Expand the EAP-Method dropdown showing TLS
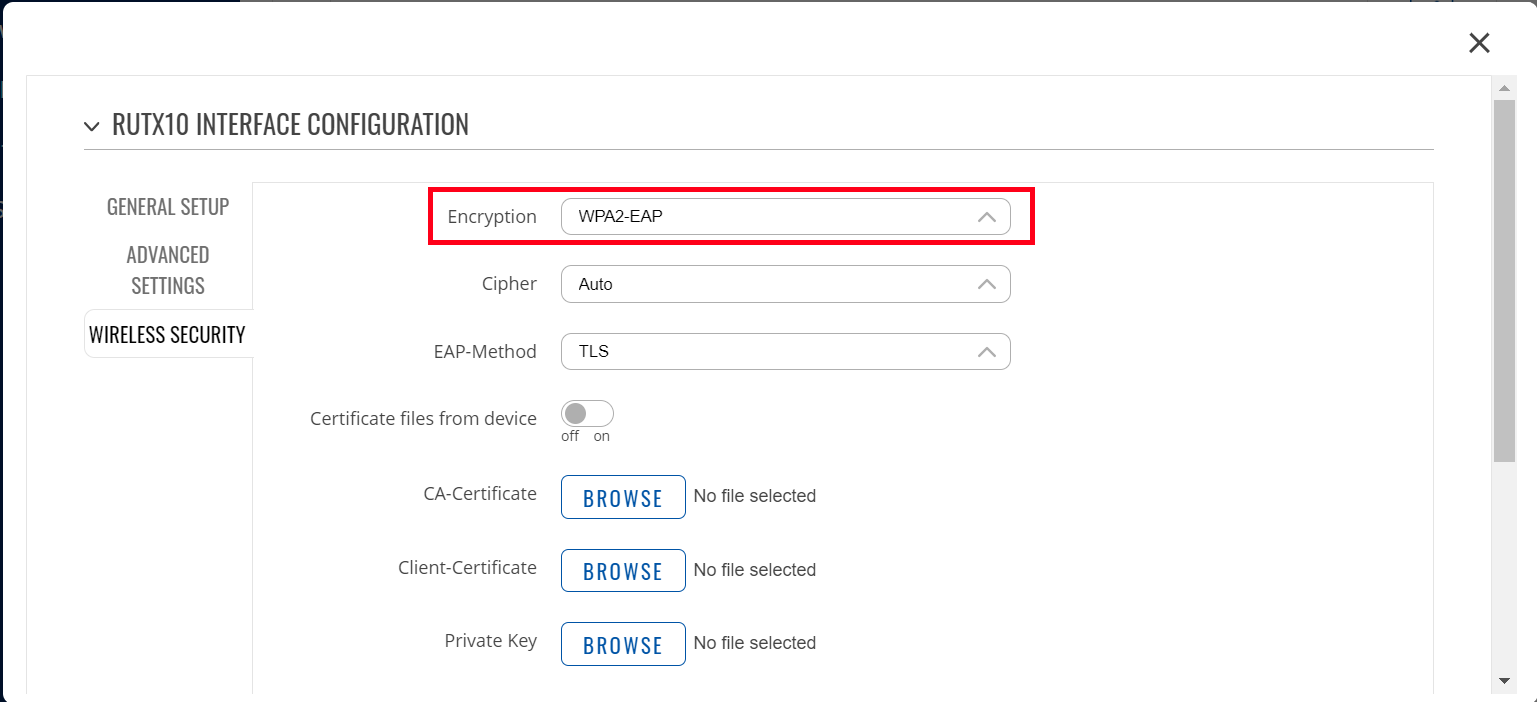The image size is (1537, 702). pos(785,352)
